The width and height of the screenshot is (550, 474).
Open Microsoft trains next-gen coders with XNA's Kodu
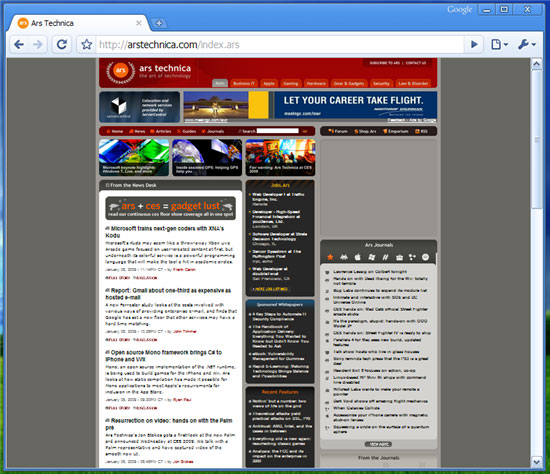[165, 232]
